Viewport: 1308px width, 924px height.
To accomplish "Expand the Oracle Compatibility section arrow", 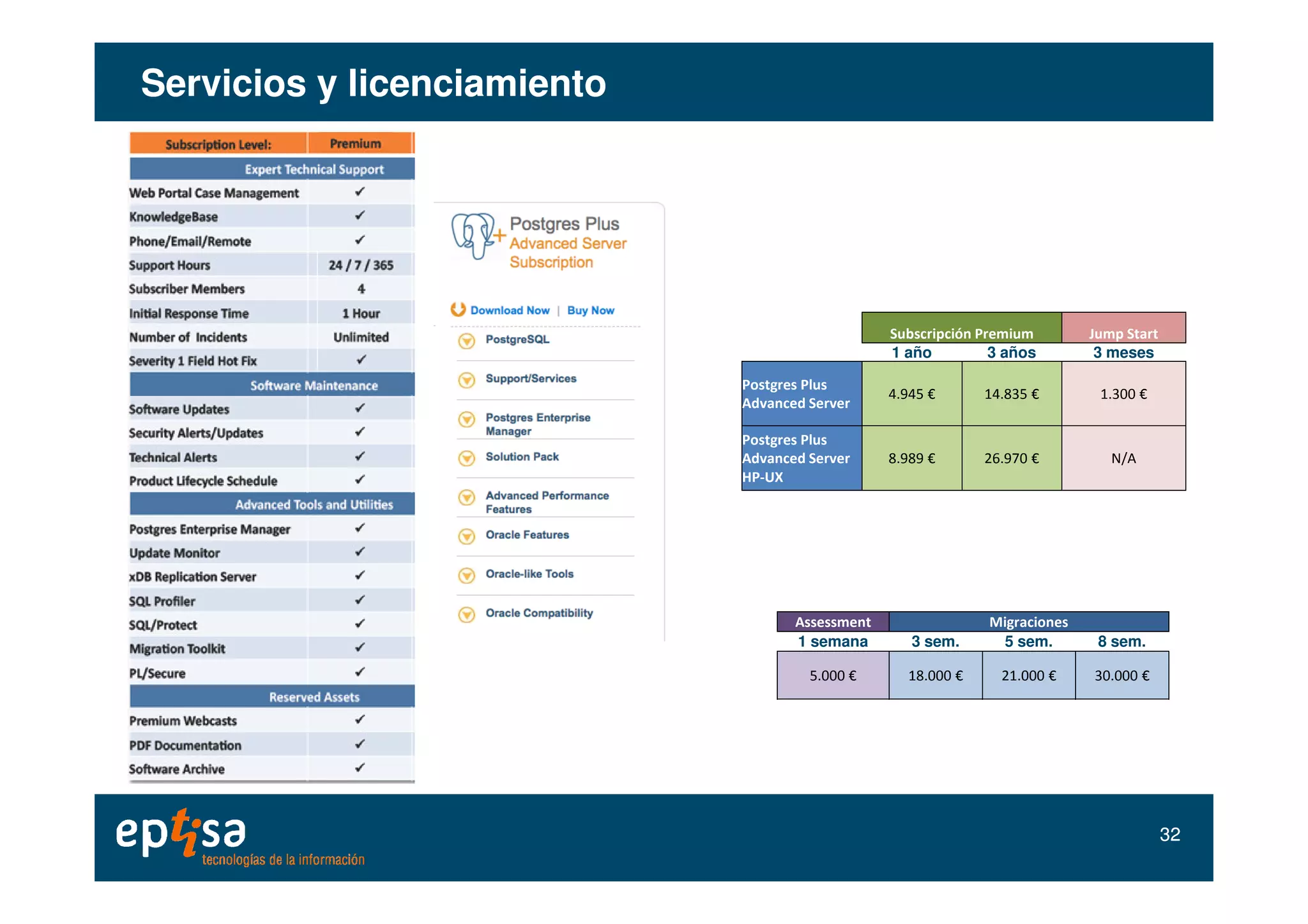I will tap(467, 614).
